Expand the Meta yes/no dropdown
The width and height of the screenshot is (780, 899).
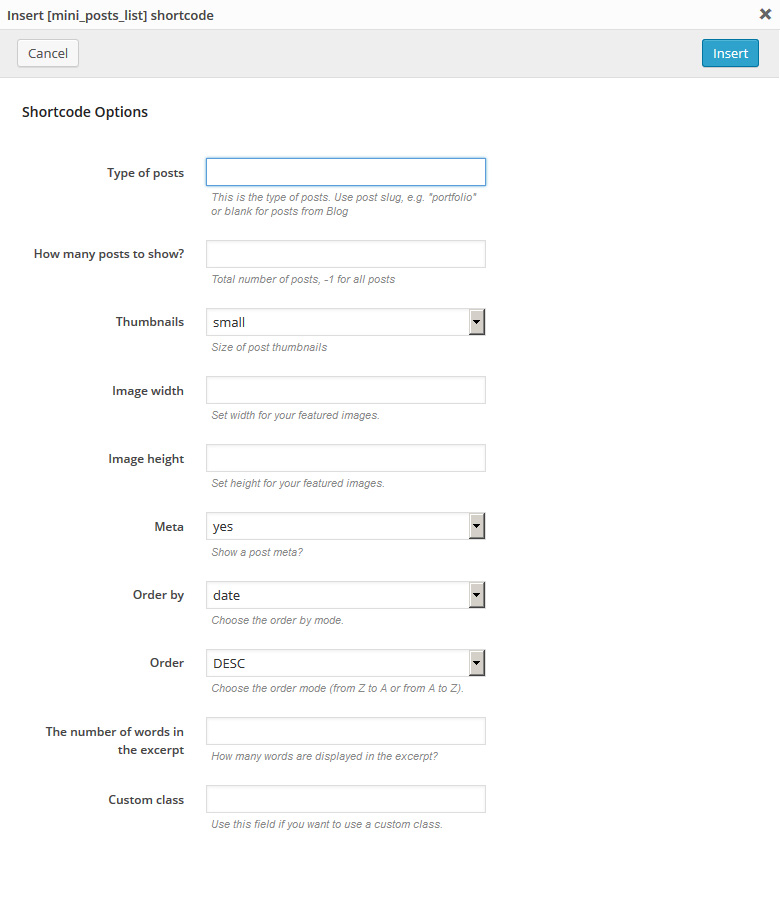(x=338, y=526)
